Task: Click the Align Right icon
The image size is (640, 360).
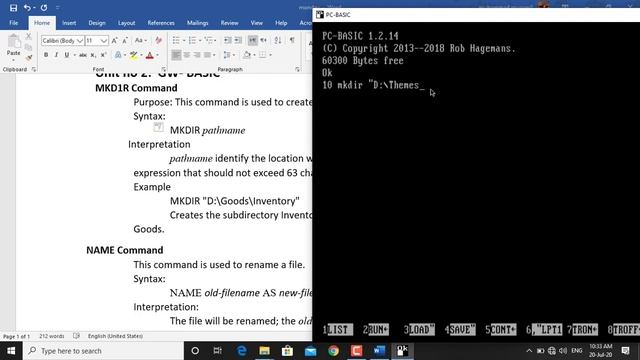Action: coord(197,55)
